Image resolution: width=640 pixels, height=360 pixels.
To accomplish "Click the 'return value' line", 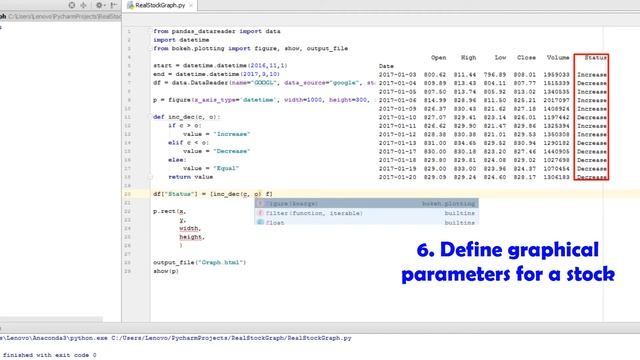I will [x=191, y=177].
